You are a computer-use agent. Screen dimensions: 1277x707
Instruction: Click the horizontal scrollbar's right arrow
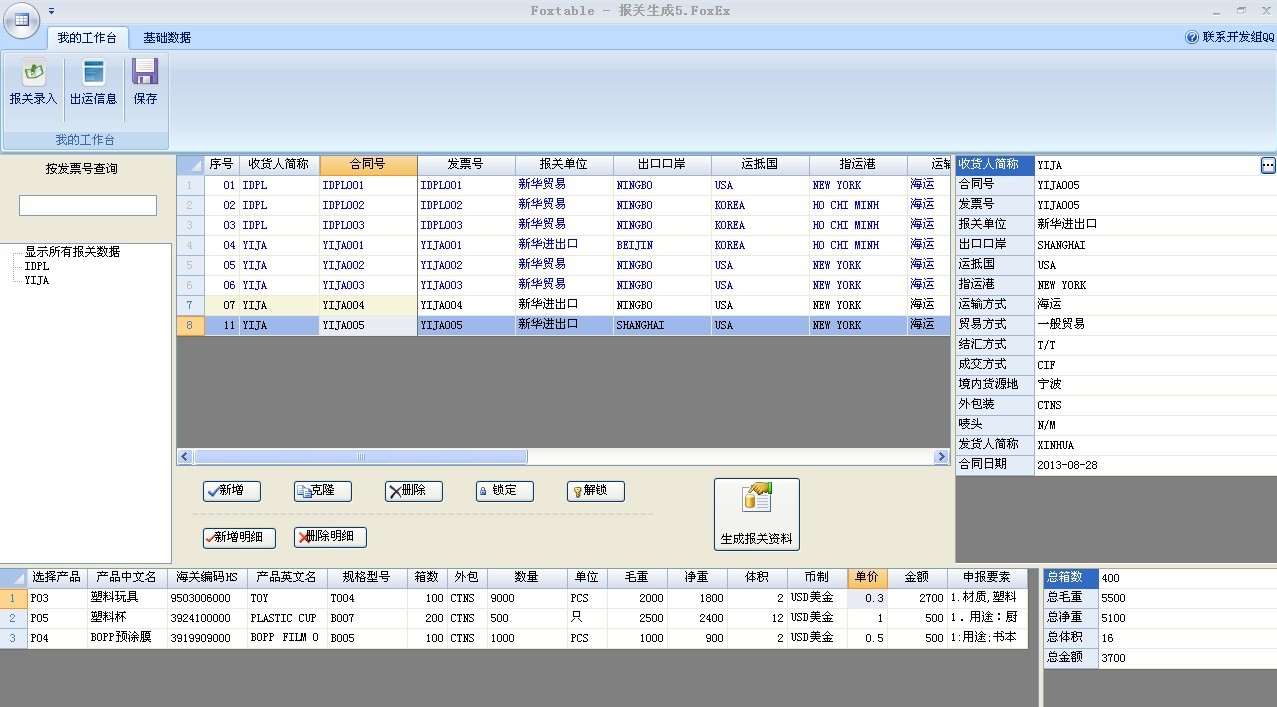click(941, 457)
